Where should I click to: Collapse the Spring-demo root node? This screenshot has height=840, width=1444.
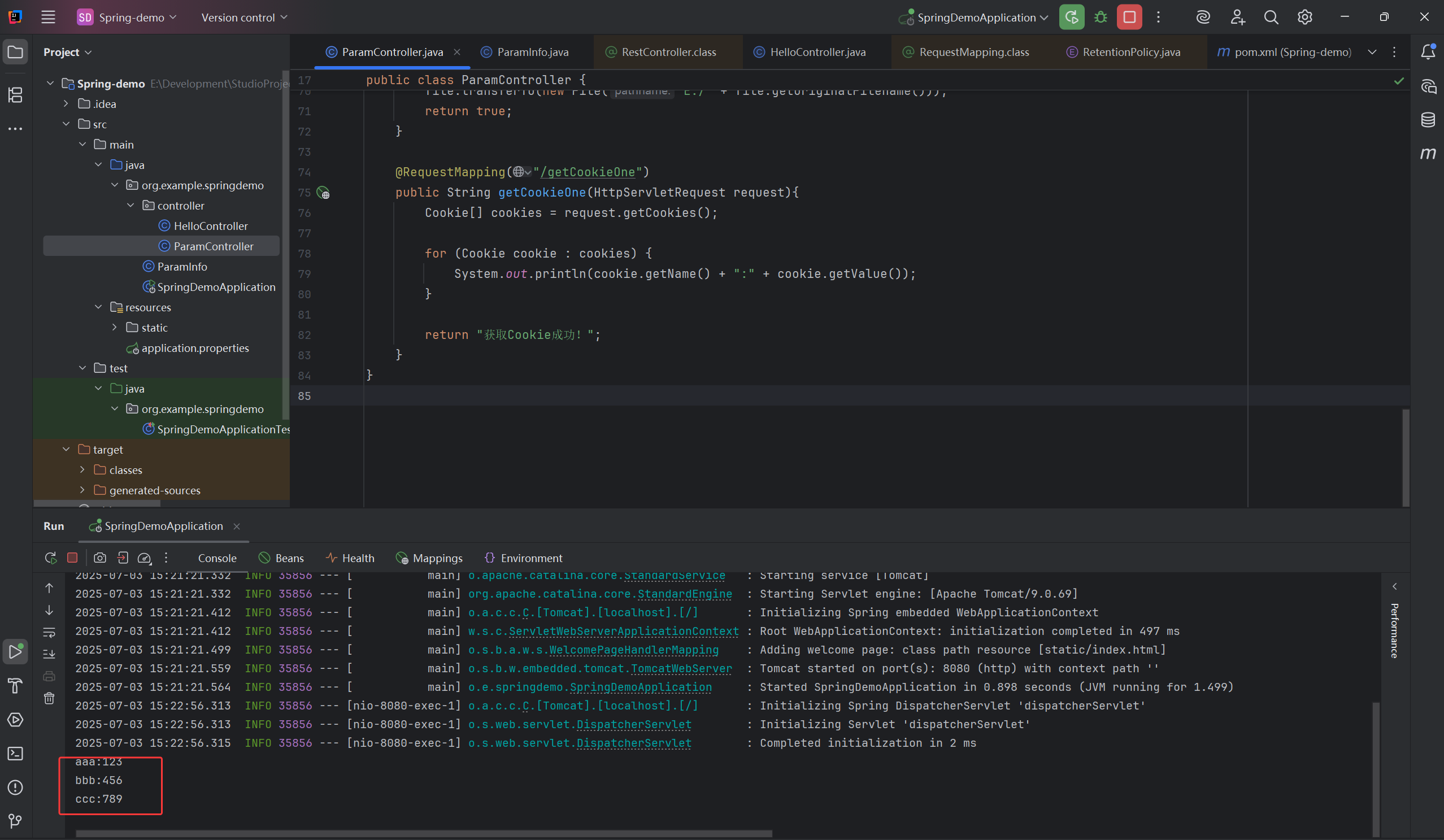pos(50,84)
